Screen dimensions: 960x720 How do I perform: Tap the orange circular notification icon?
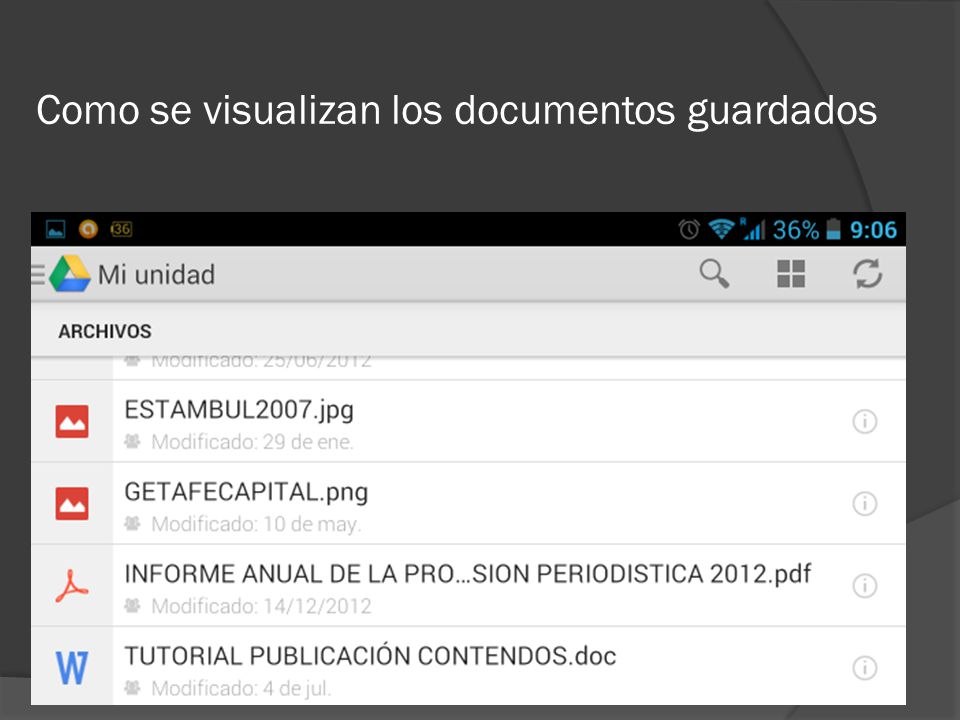coord(88,229)
